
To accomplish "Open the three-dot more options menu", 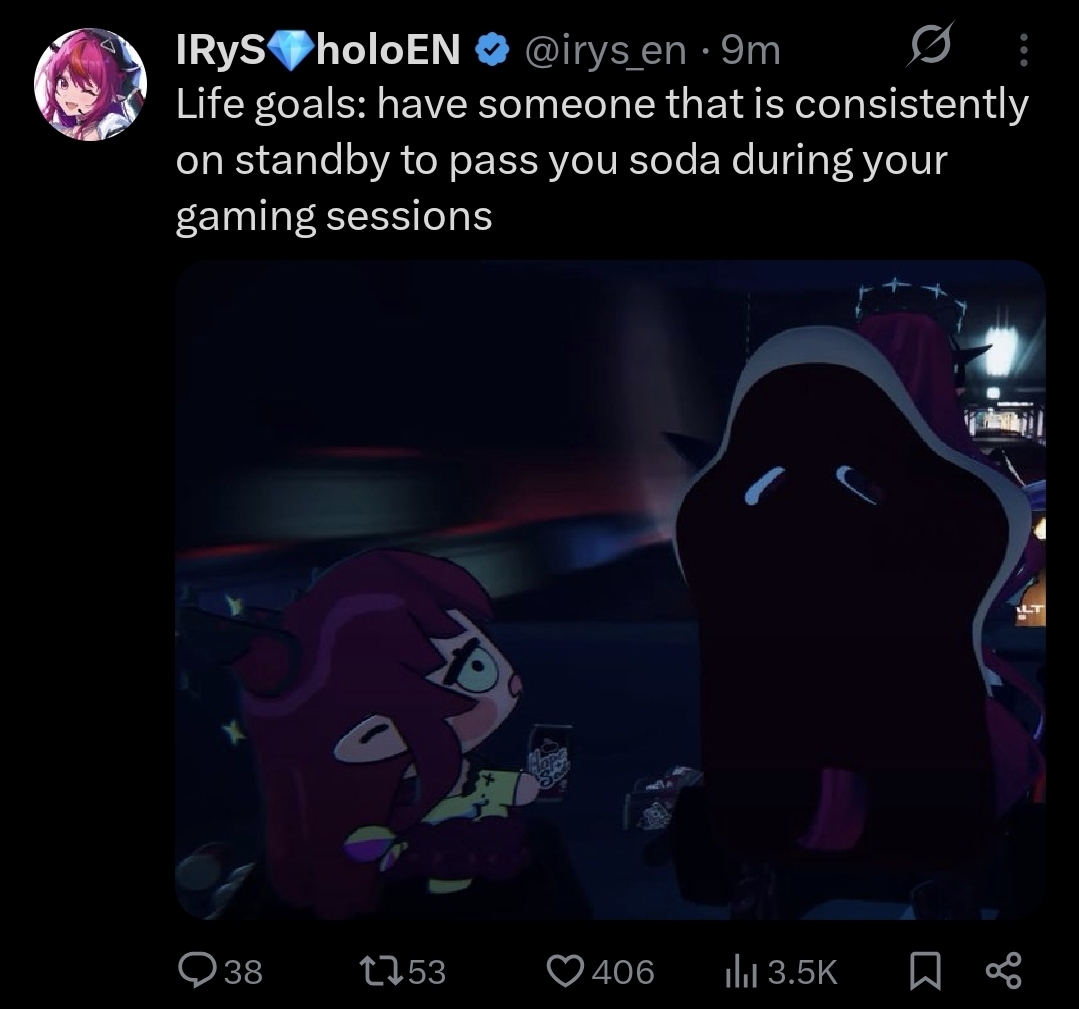I will click(1023, 50).
